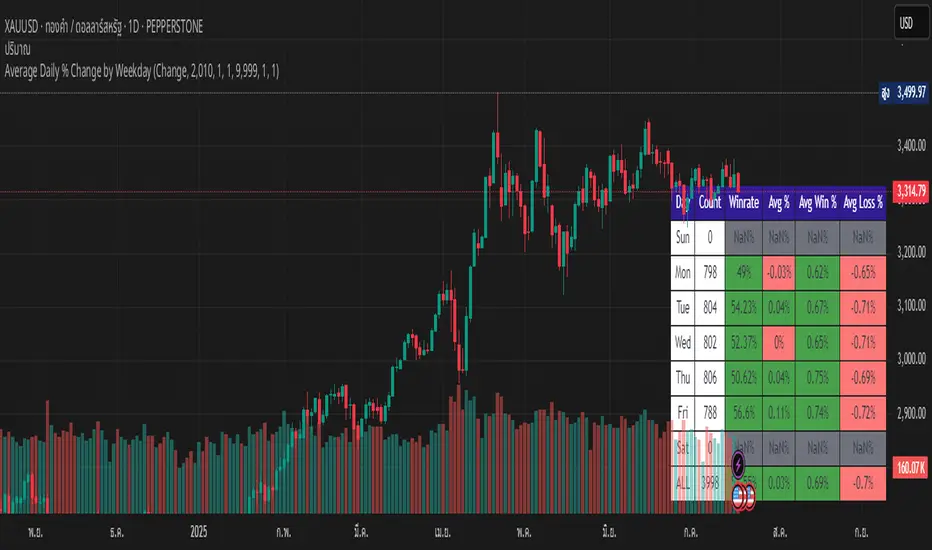Click the red 3,314.79 current price label
The height and width of the screenshot is (550, 932).
click(908, 190)
